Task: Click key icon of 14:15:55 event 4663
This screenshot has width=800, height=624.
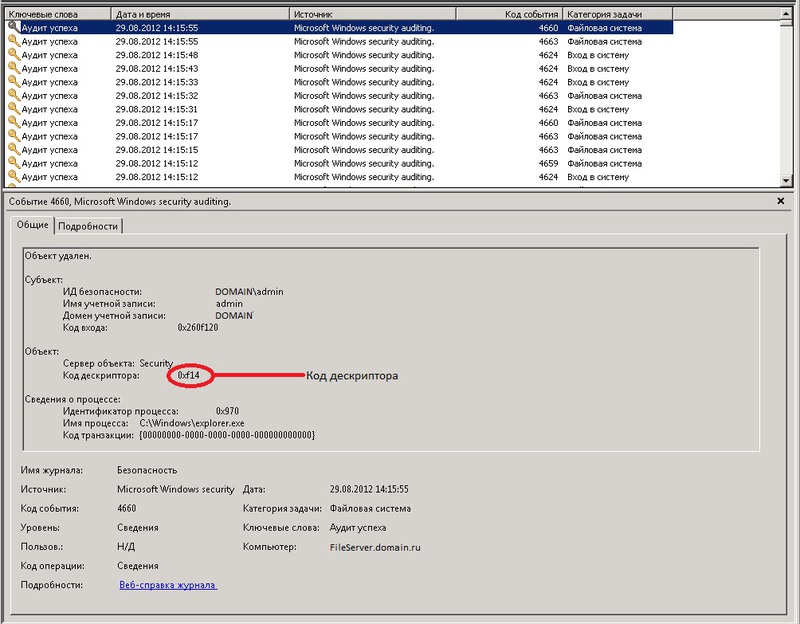Action: click(14, 42)
